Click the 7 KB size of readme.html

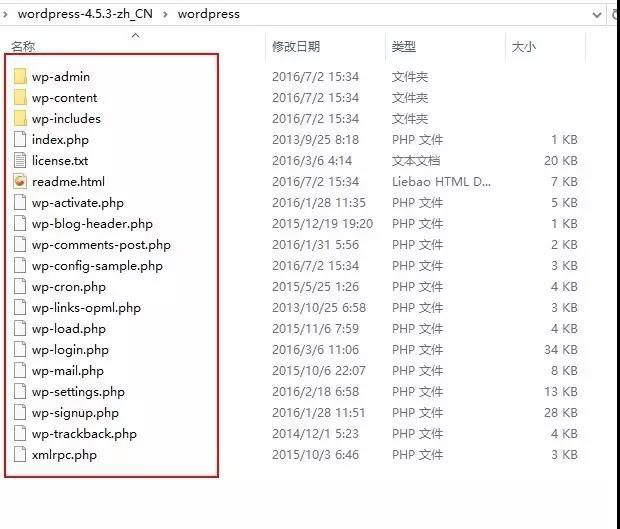[564, 181]
